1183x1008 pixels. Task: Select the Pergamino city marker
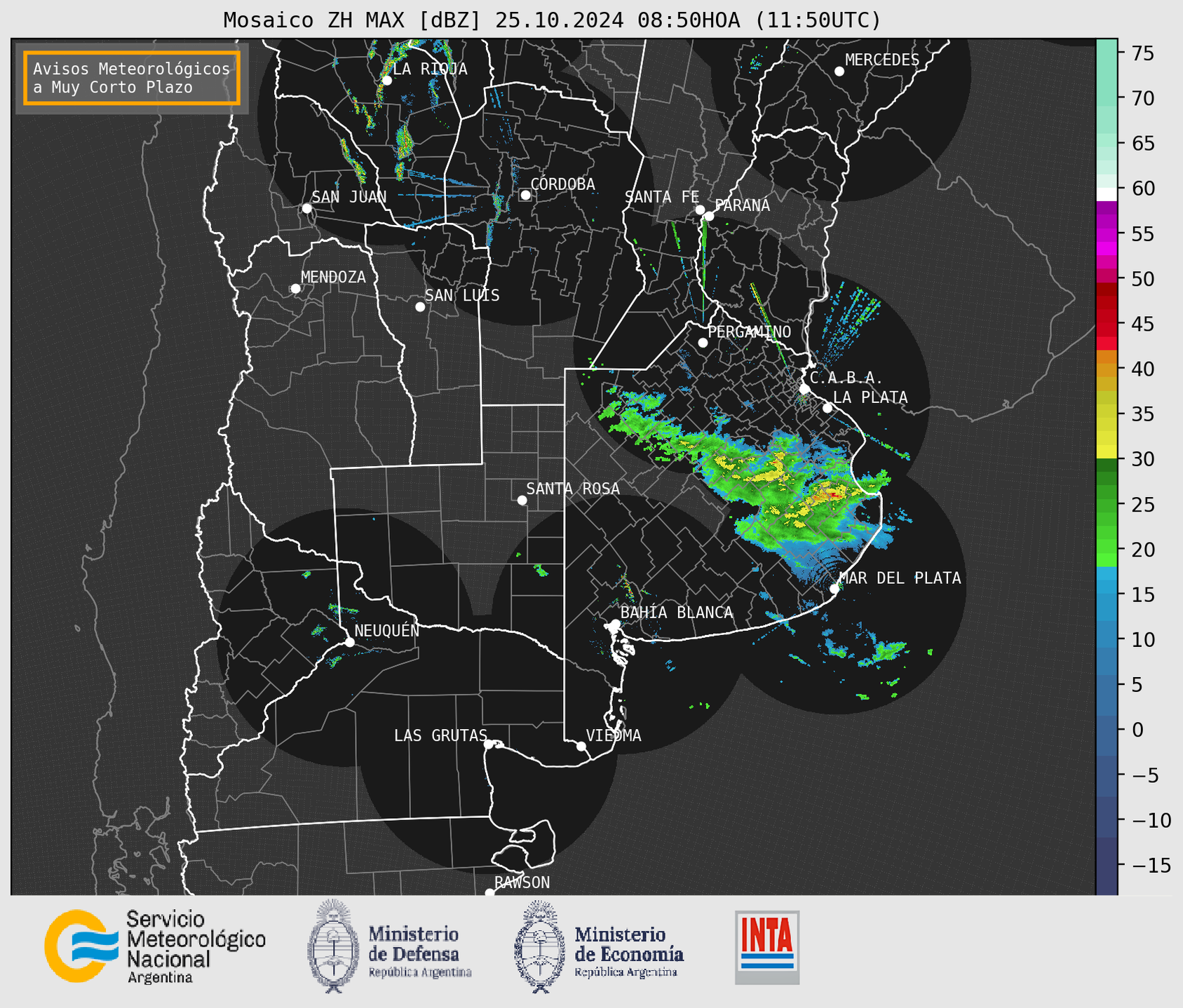(703, 343)
